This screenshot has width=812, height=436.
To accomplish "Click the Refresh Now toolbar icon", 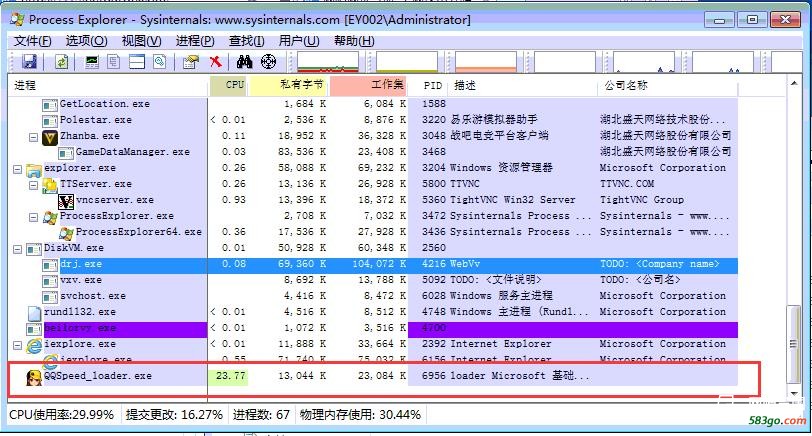I will 61,62.
